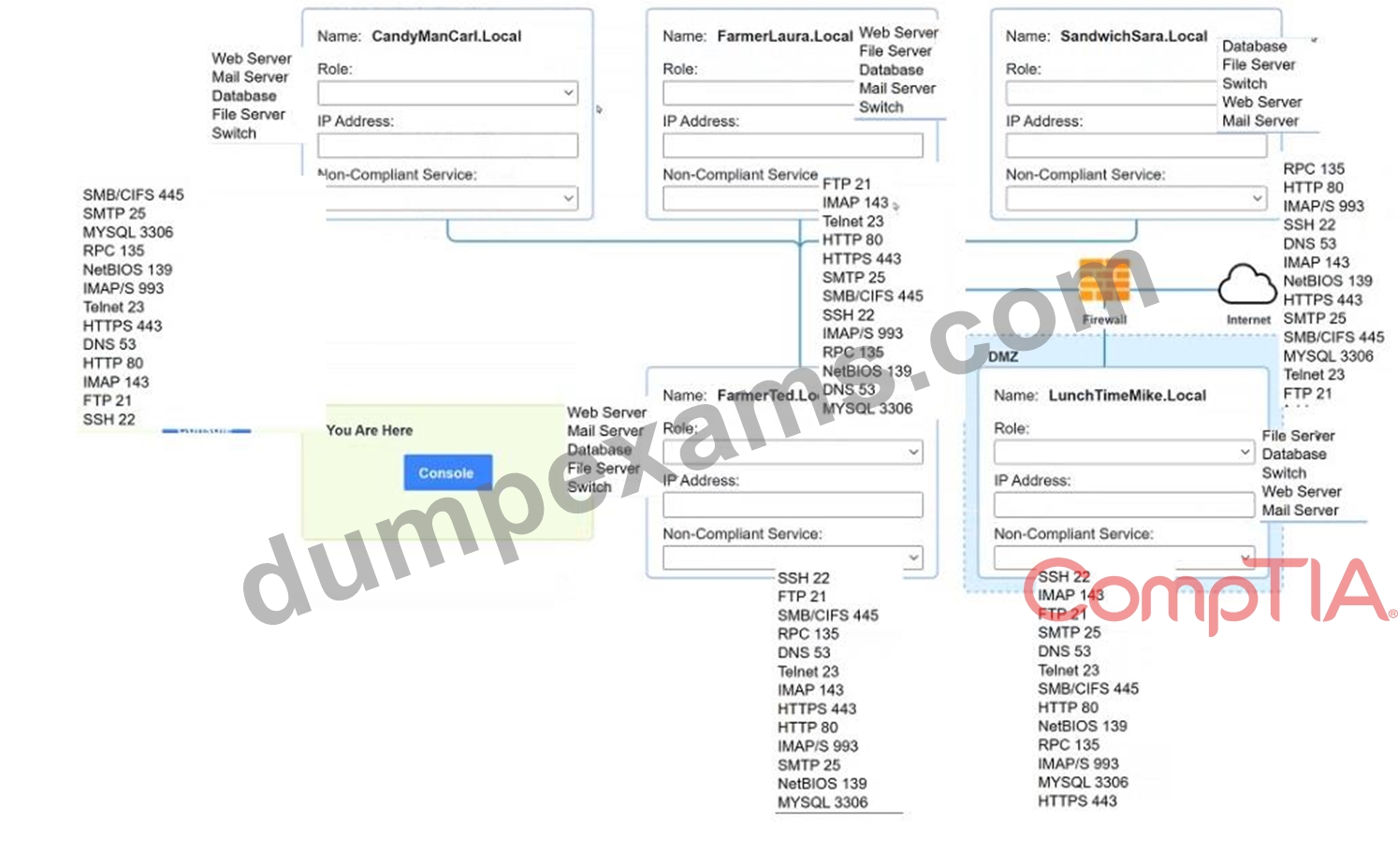Choose SMB/CIFS 445 in FarmerTed service list
The height and width of the screenshot is (868, 1398).
[827, 615]
